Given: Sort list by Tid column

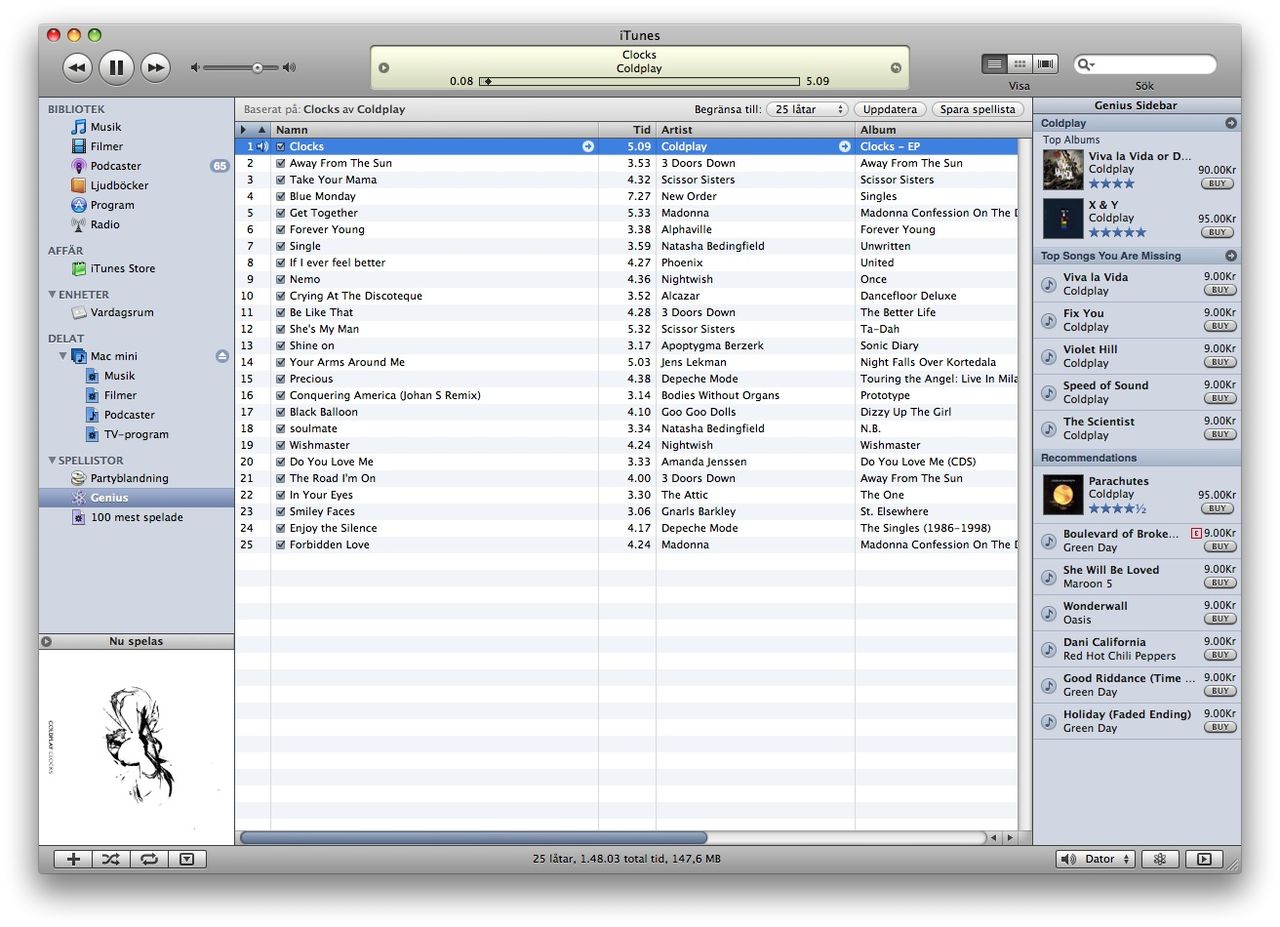Looking at the screenshot, I should coord(627,130).
